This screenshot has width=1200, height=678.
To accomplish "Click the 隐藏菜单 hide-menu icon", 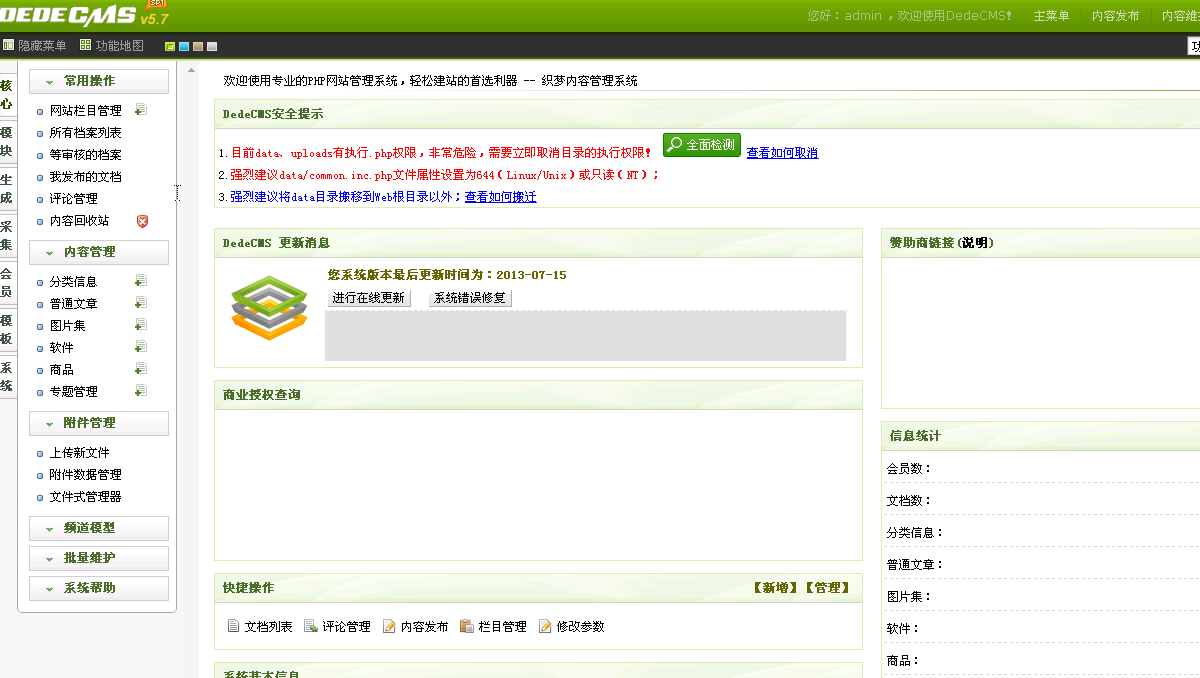I will (x=8, y=45).
